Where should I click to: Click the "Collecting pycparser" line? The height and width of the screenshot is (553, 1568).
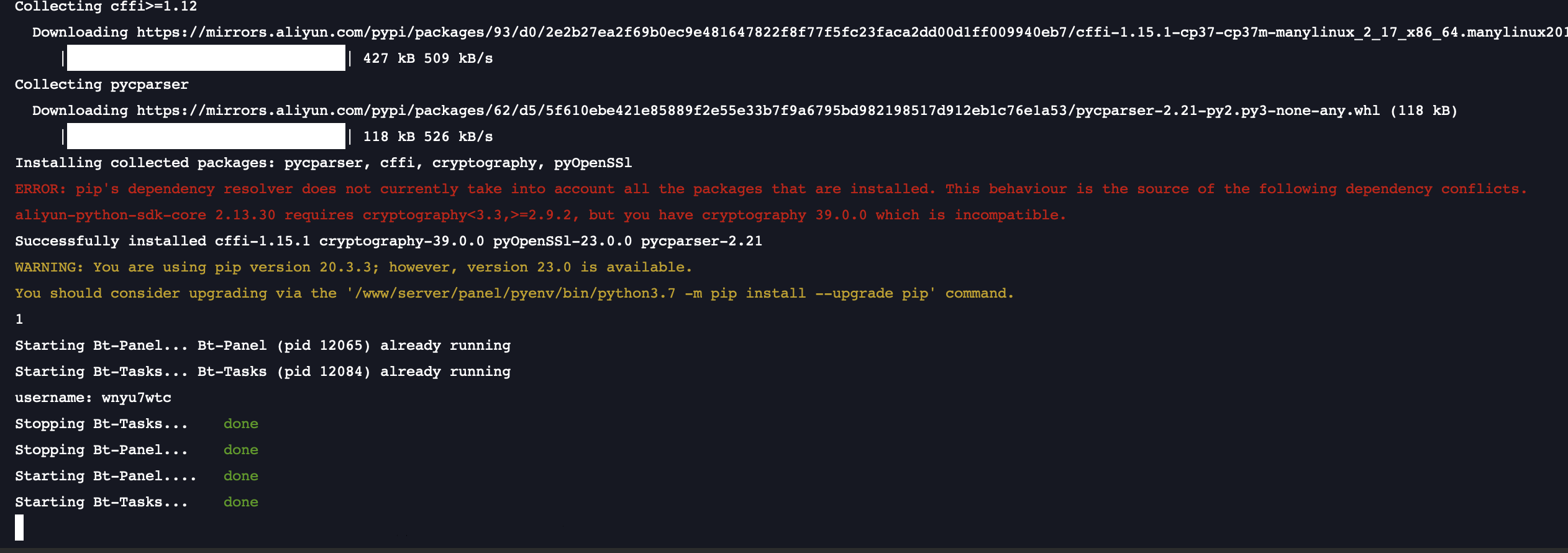[101, 85]
